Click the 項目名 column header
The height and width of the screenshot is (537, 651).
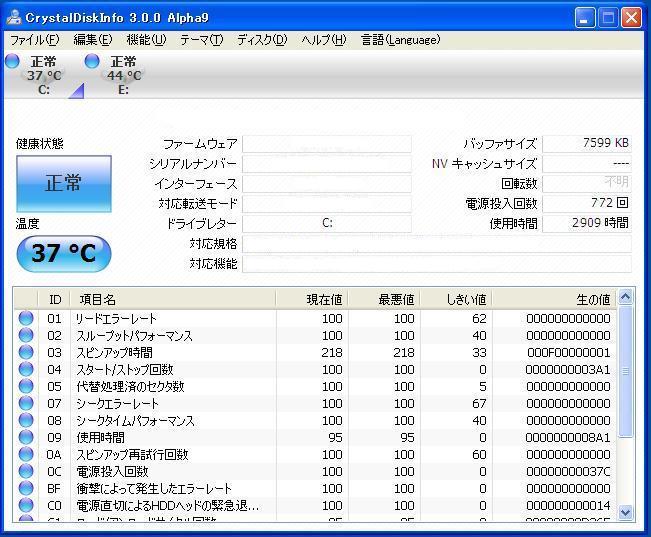(x=173, y=299)
